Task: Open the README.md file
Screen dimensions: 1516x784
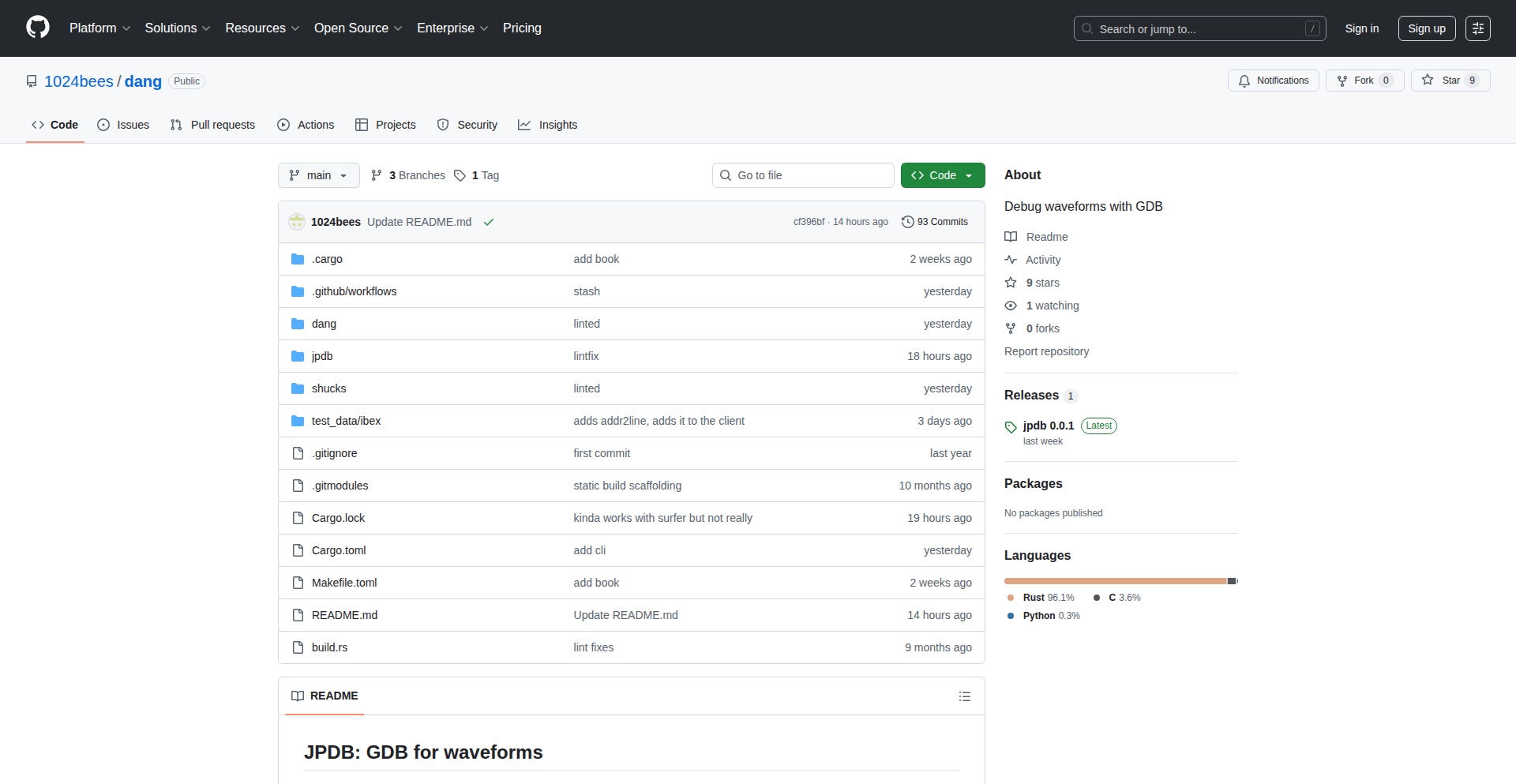Action: (x=344, y=615)
